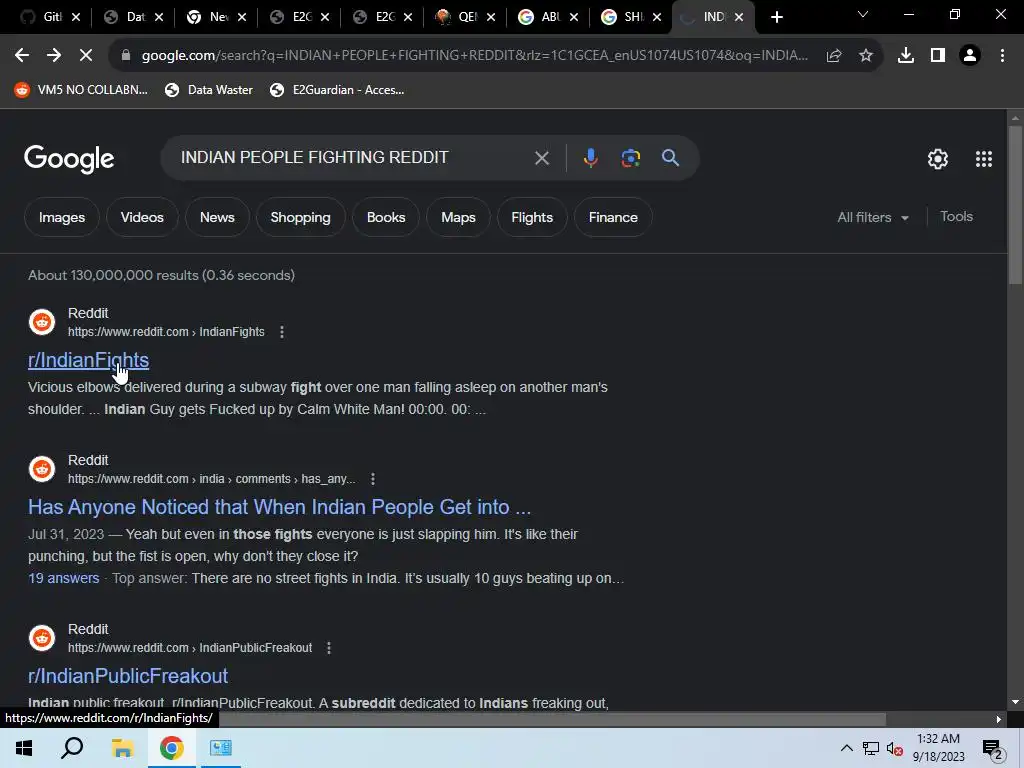This screenshot has width=1024, height=768.
Task: Open E2Guardian bookmark
Action: coord(337,90)
